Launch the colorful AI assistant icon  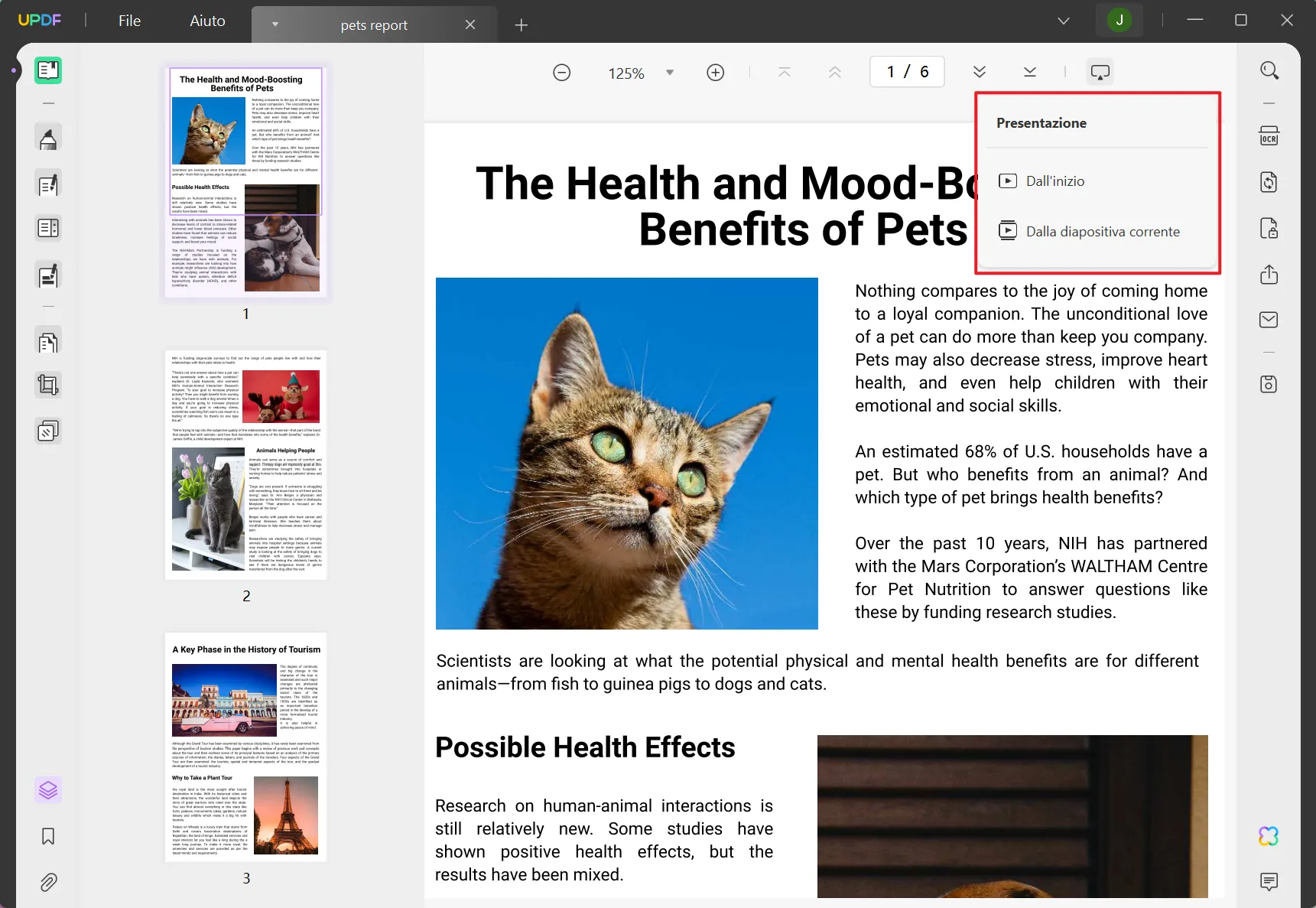tap(1268, 835)
